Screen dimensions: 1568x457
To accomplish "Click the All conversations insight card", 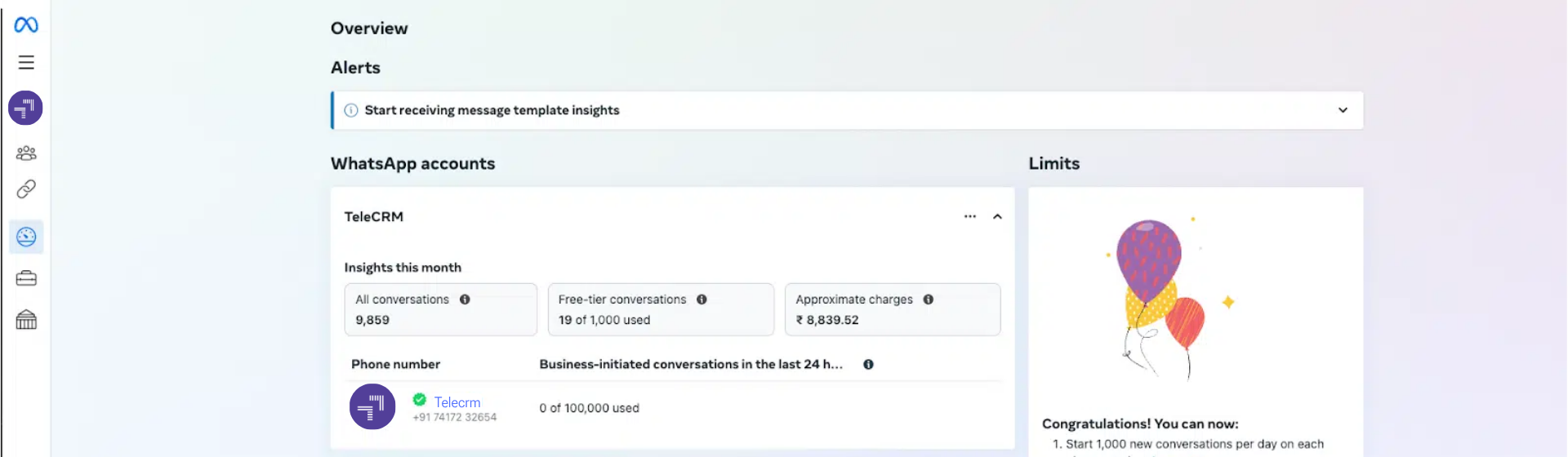I will coord(440,309).
